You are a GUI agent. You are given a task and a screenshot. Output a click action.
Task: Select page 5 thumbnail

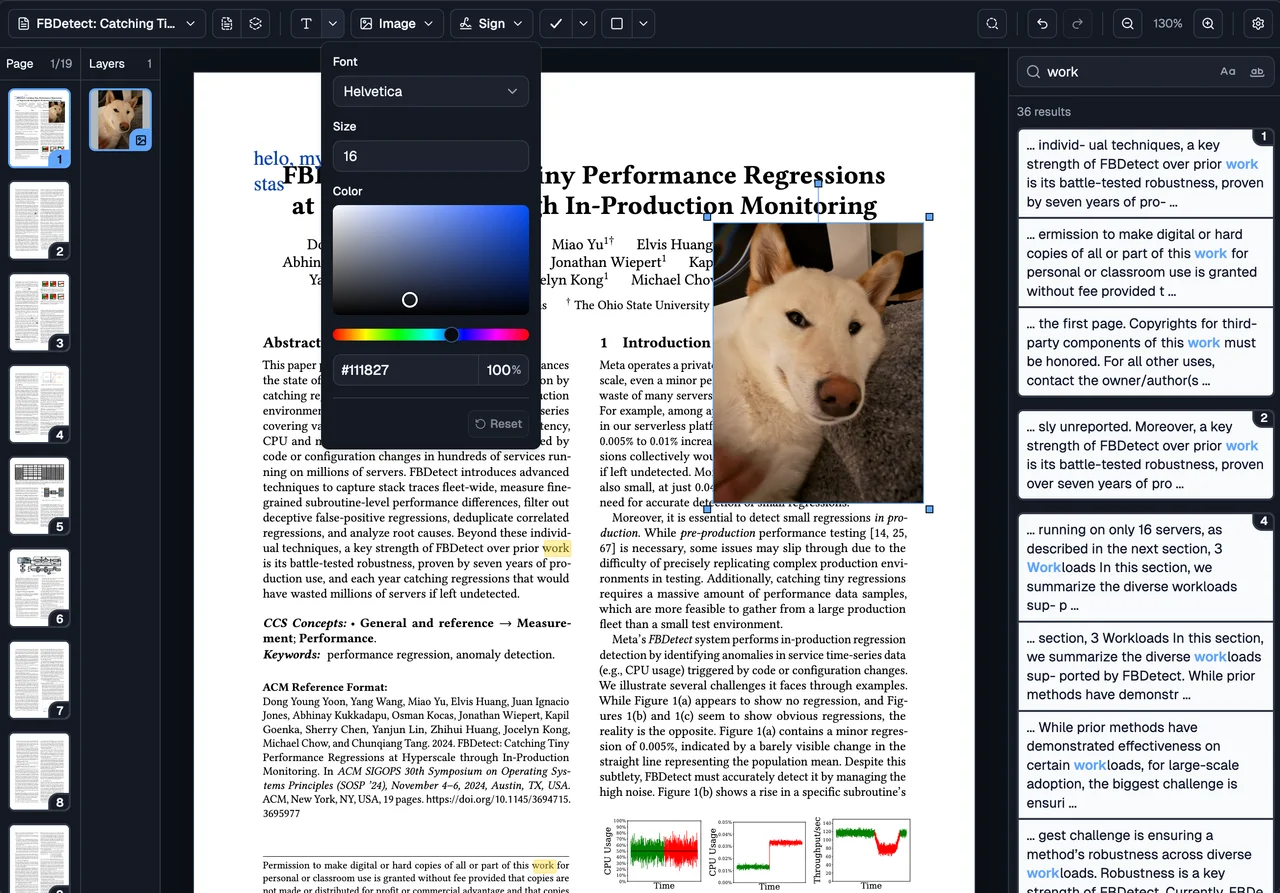tap(40, 496)
